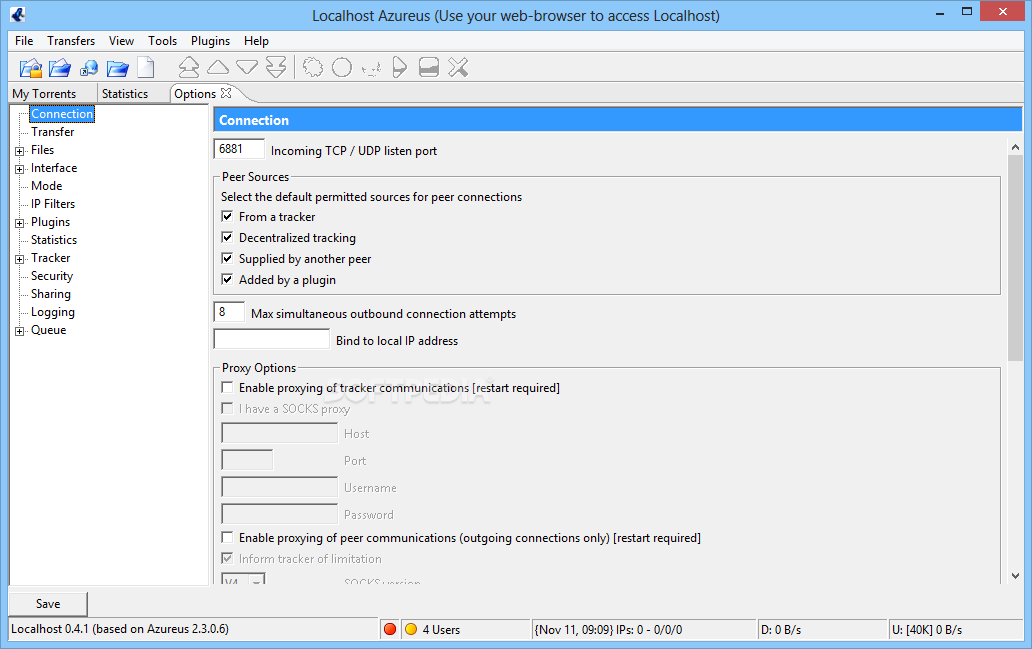Enable proxying of peer communications
Image resolution: width=1032 pixels, height=649 pixels.
pos(227,537)
